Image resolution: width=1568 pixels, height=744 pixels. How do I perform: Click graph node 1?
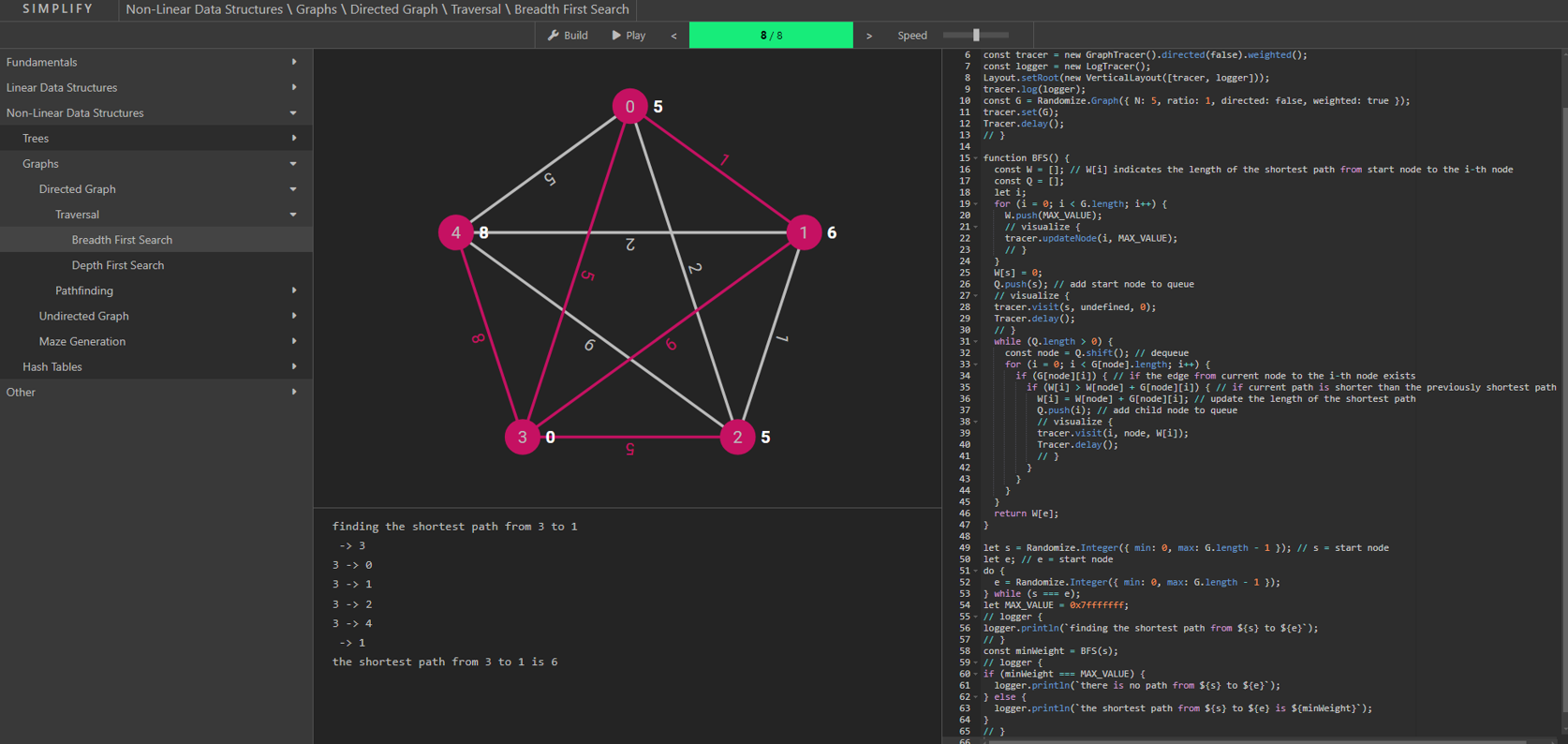point(803,232)
